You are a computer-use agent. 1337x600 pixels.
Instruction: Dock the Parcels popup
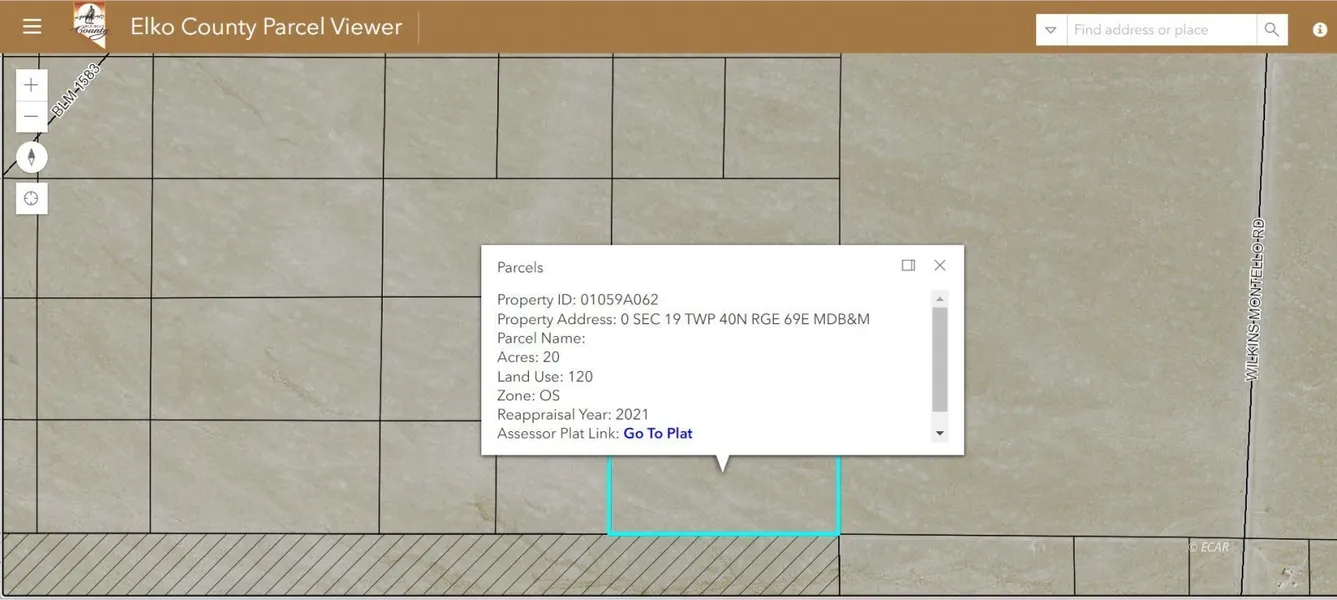(908, 266)
